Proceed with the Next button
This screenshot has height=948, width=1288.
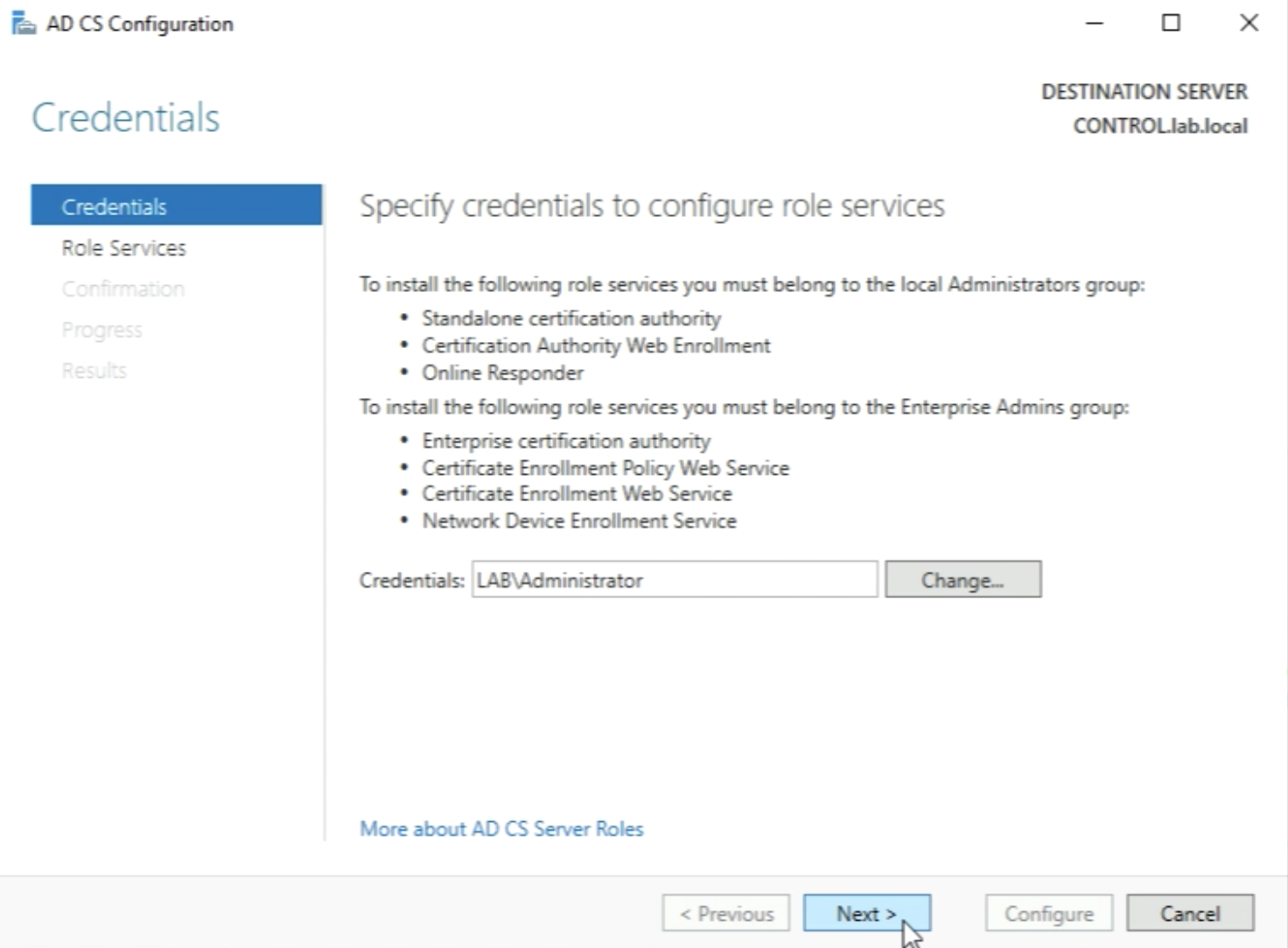[866, 914]
